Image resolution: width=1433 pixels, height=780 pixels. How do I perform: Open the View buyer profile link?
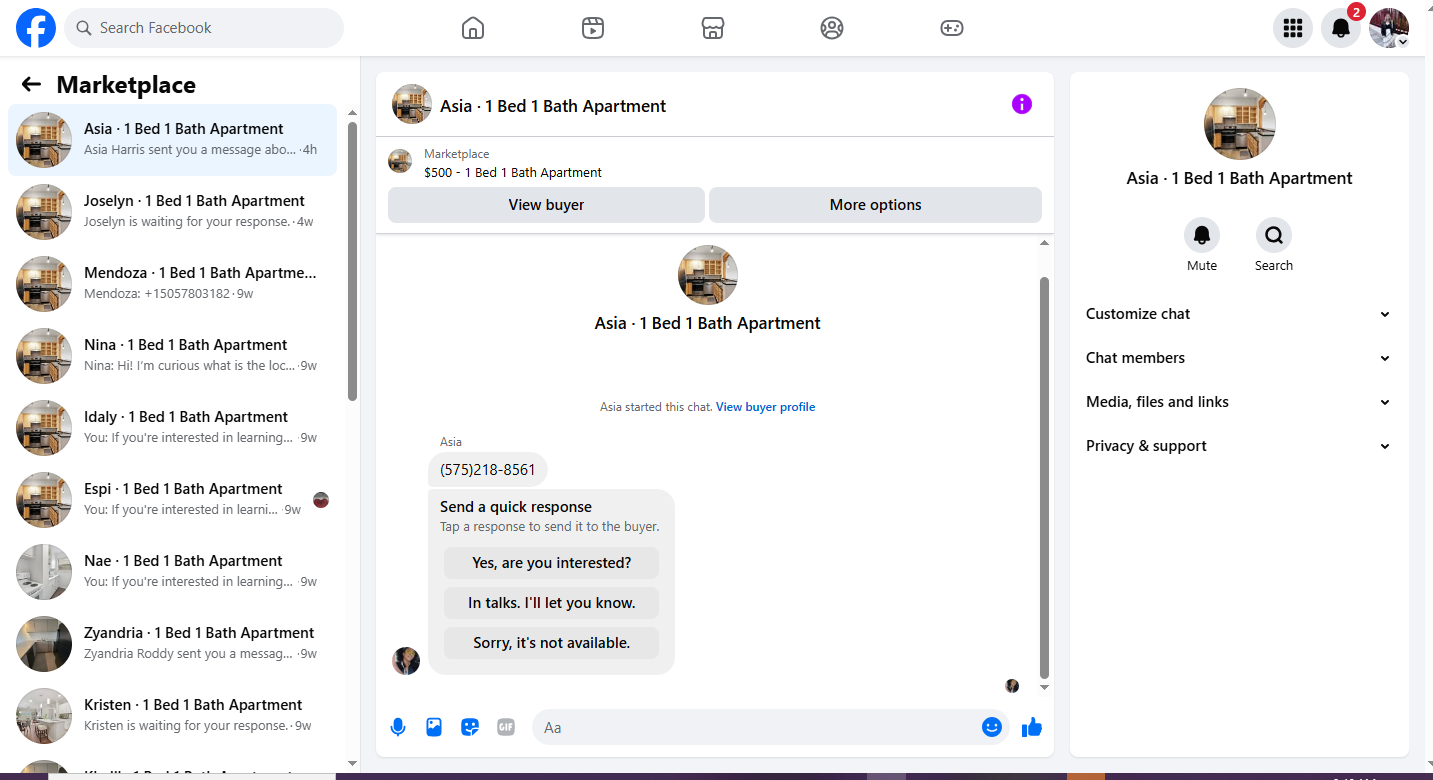click(766, 407)
